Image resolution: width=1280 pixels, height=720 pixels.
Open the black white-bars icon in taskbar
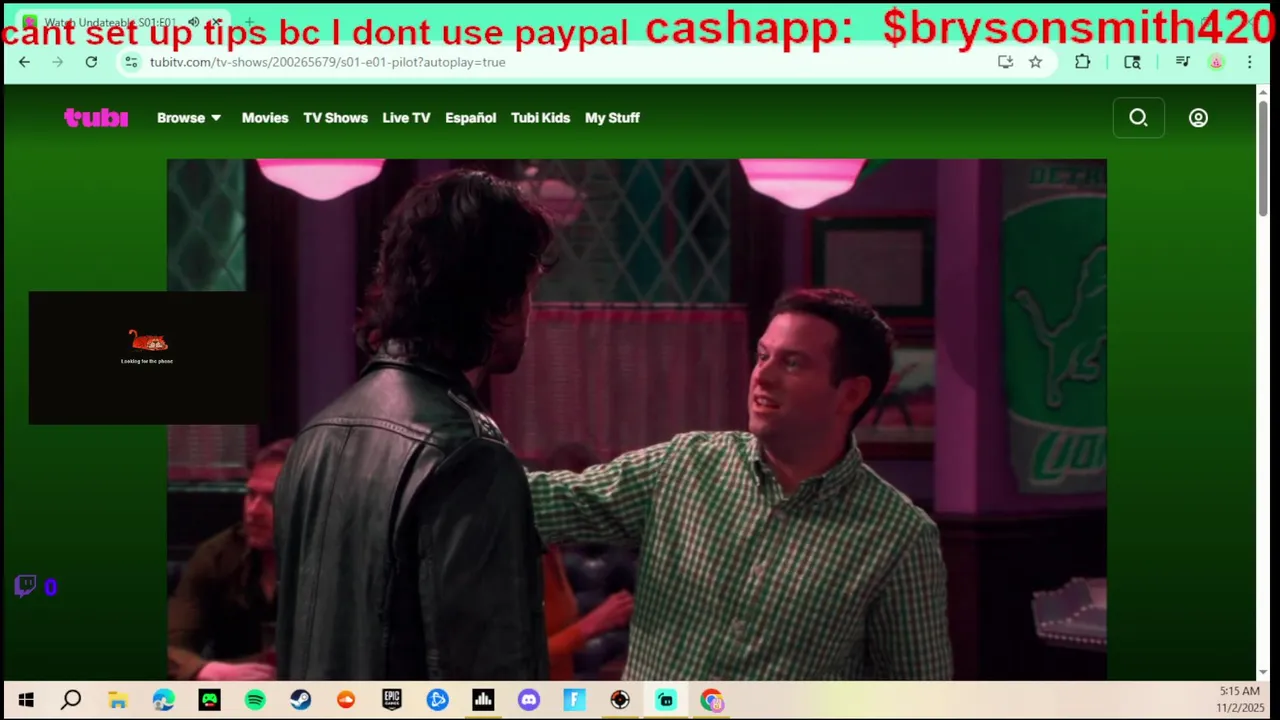pos(483,700)
